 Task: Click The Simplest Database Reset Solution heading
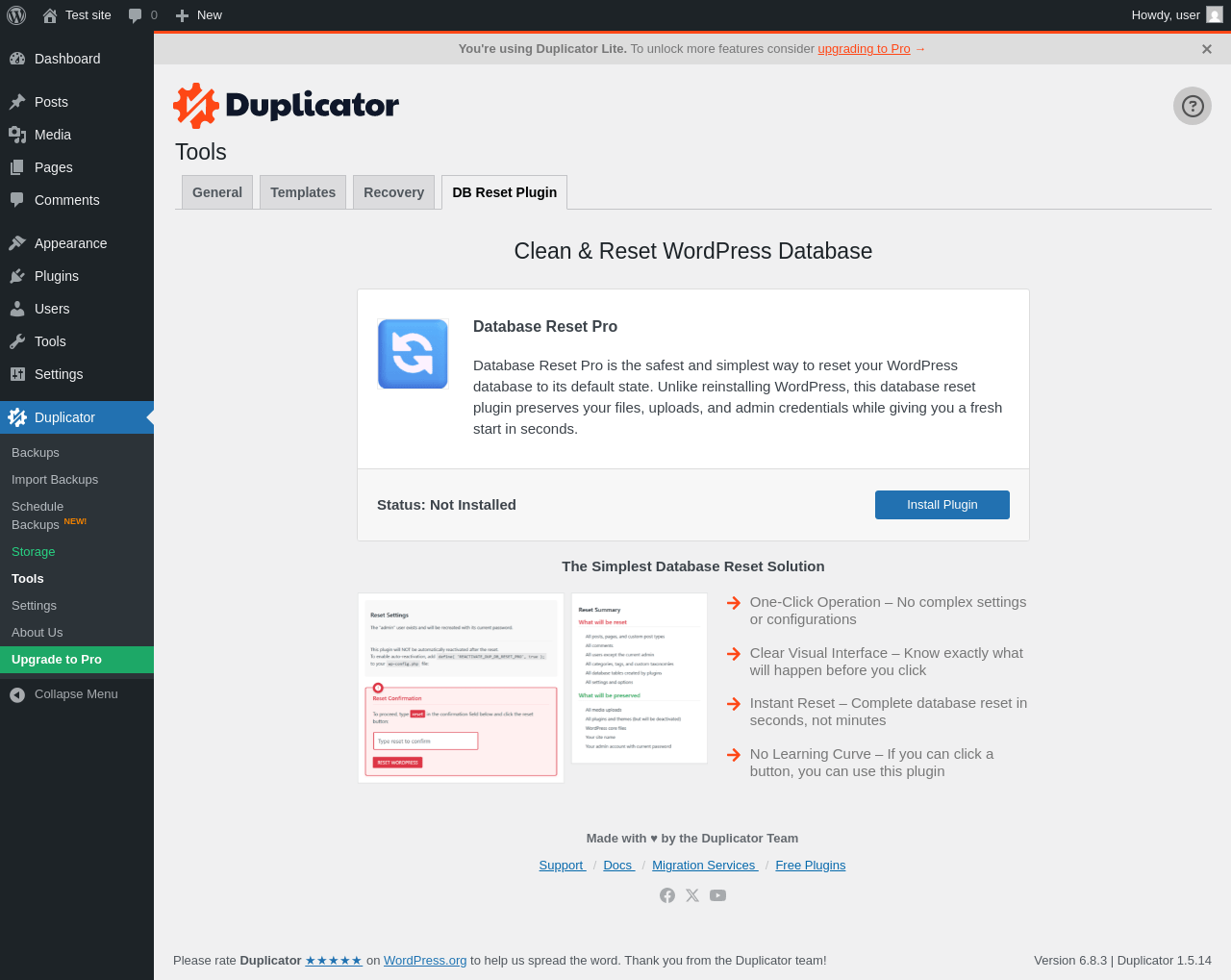[693, 566]
